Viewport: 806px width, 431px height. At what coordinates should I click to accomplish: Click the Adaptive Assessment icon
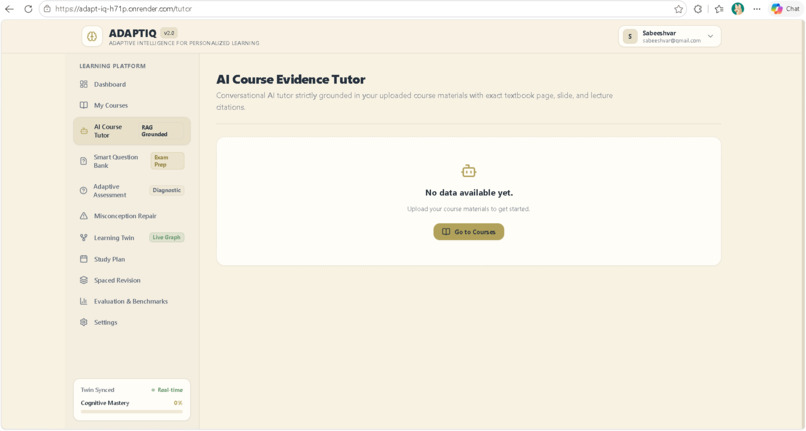(x=84, y=190)
